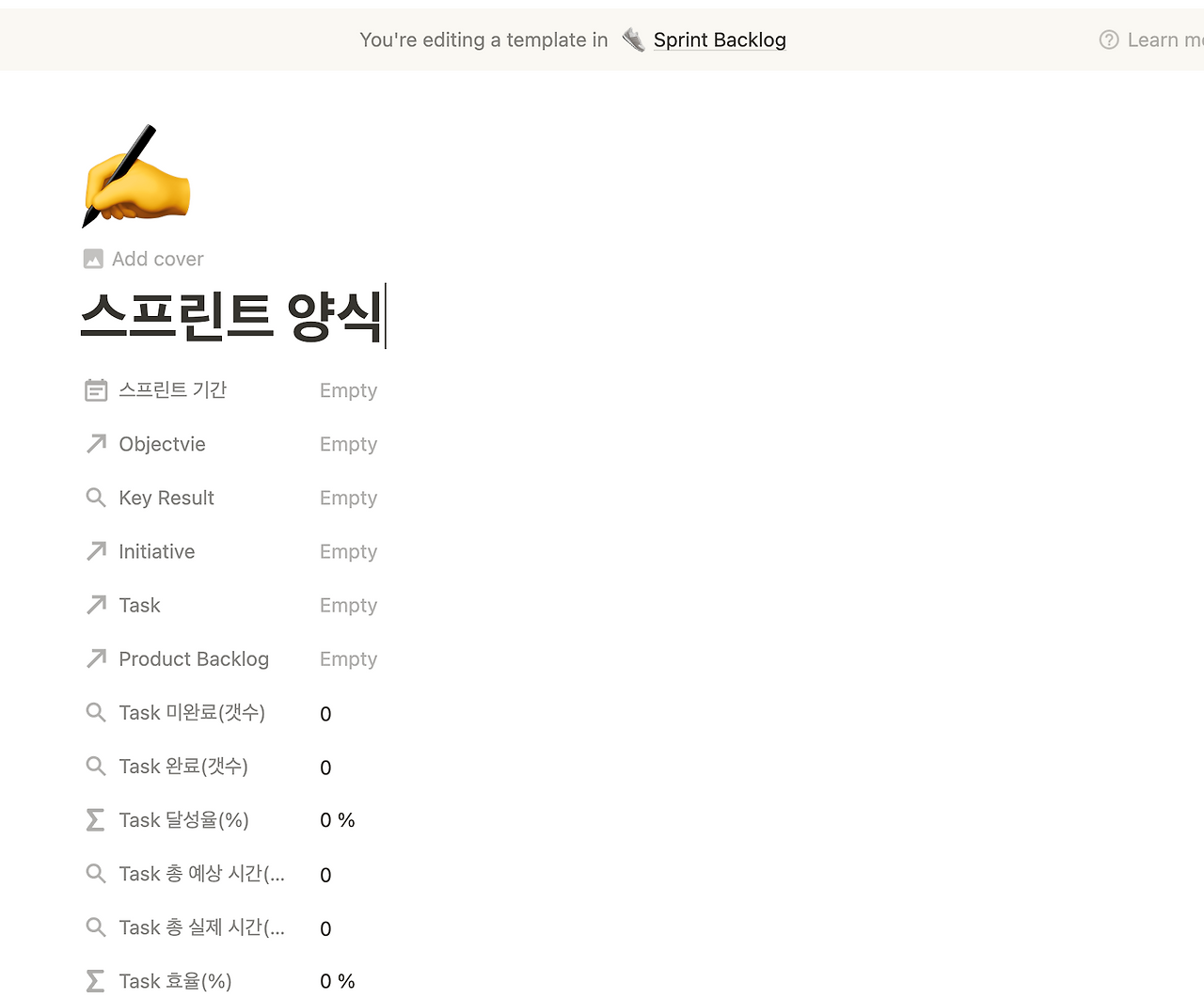Click the 0 value of Task 미완료(갯수)
The image size is (1204, 998).
325,713
